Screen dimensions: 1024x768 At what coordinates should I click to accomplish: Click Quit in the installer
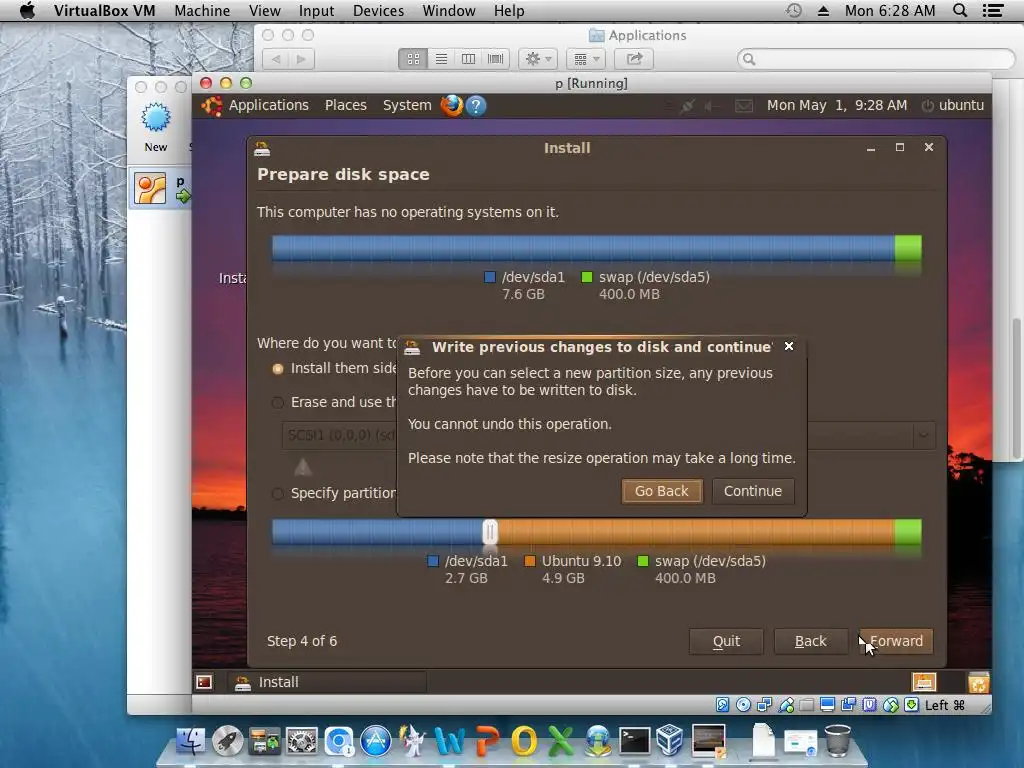726,641
